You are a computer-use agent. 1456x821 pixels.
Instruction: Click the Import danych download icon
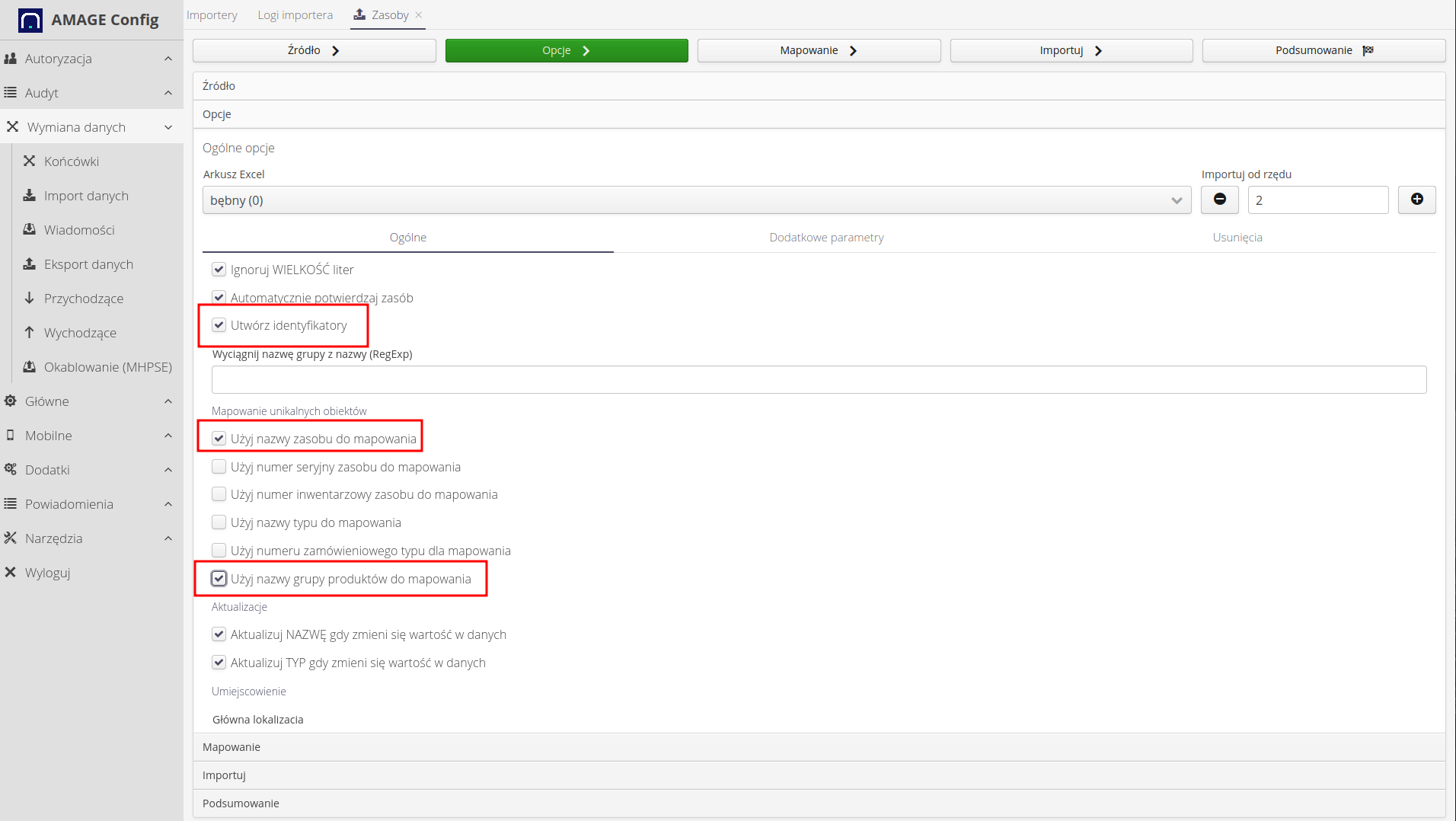coord(30,195)
